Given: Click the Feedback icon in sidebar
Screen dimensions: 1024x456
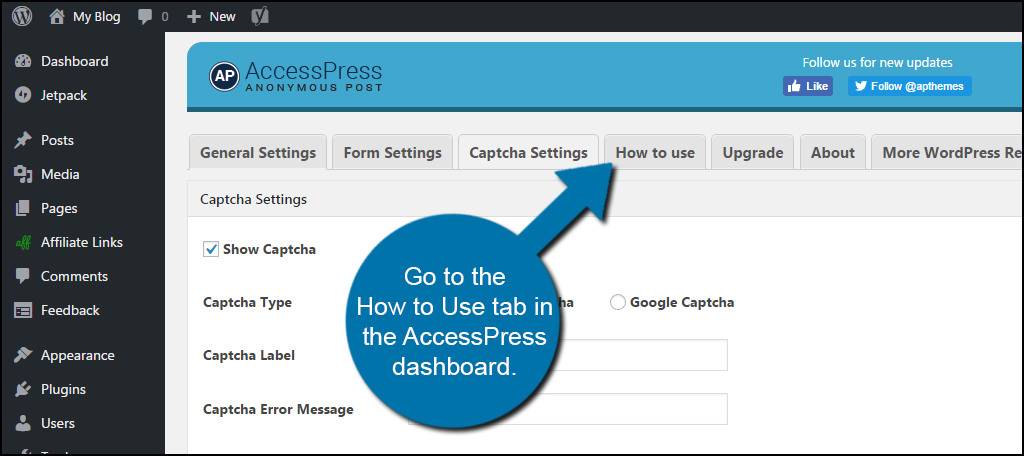Looking at the screenshot, I should 23,310.
